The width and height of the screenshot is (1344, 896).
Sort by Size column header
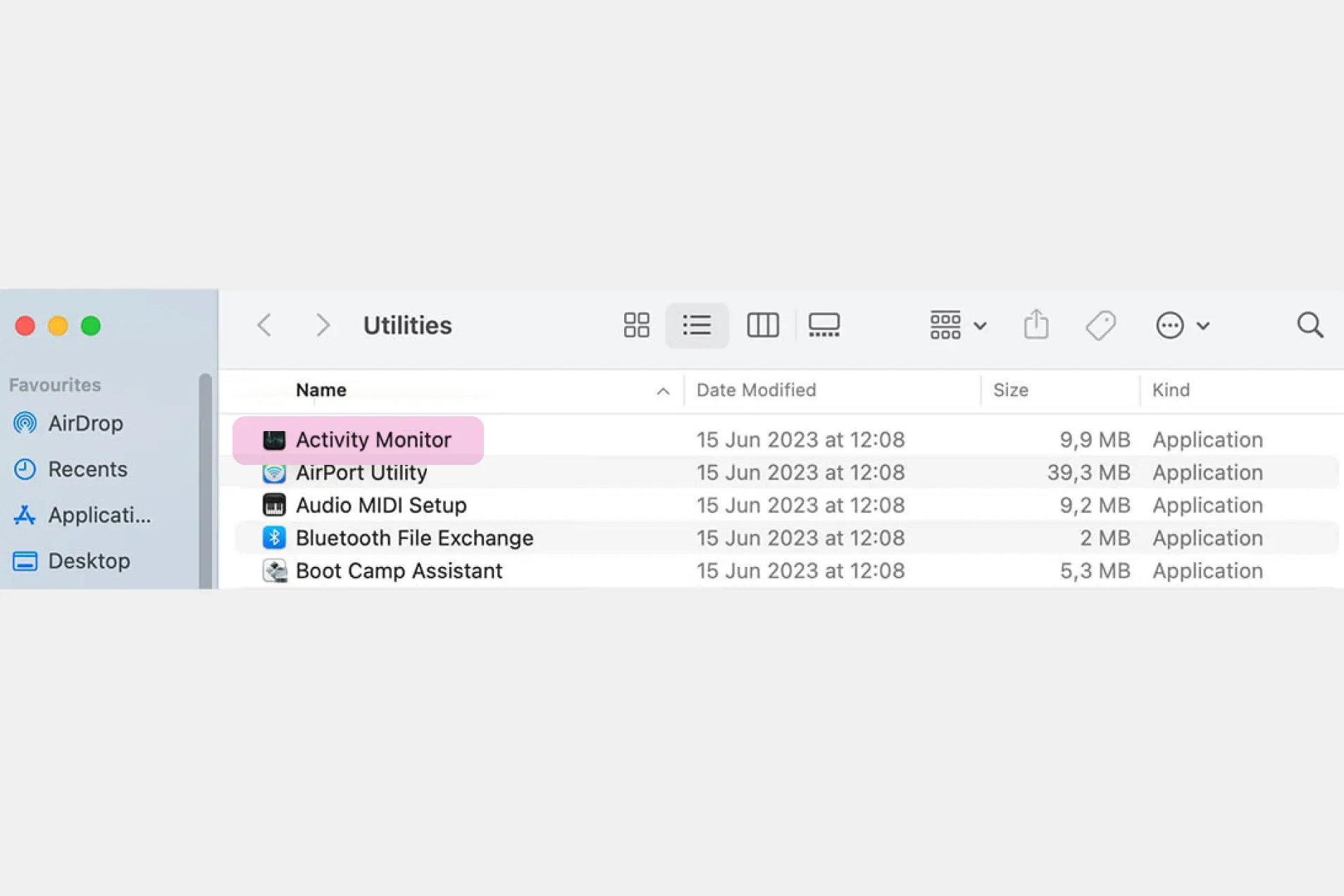pos(1010,390)
